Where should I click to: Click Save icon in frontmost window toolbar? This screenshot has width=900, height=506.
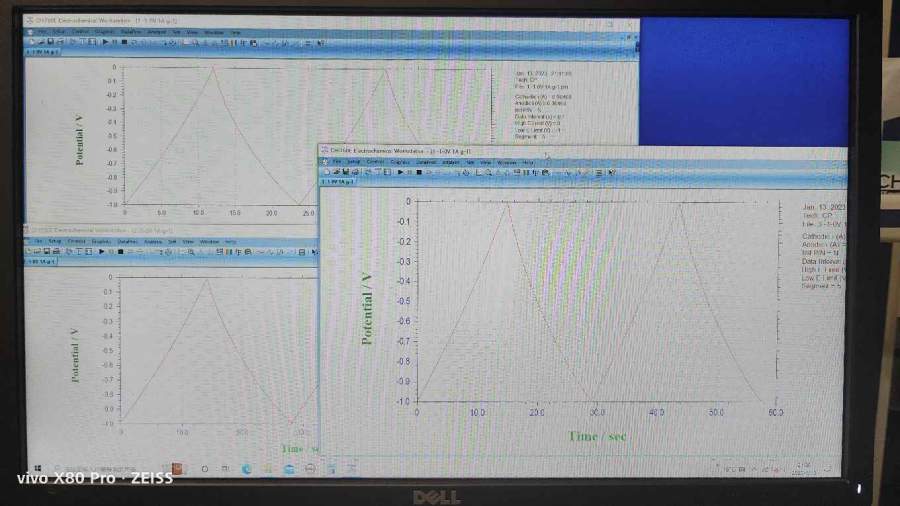(344, 172)
